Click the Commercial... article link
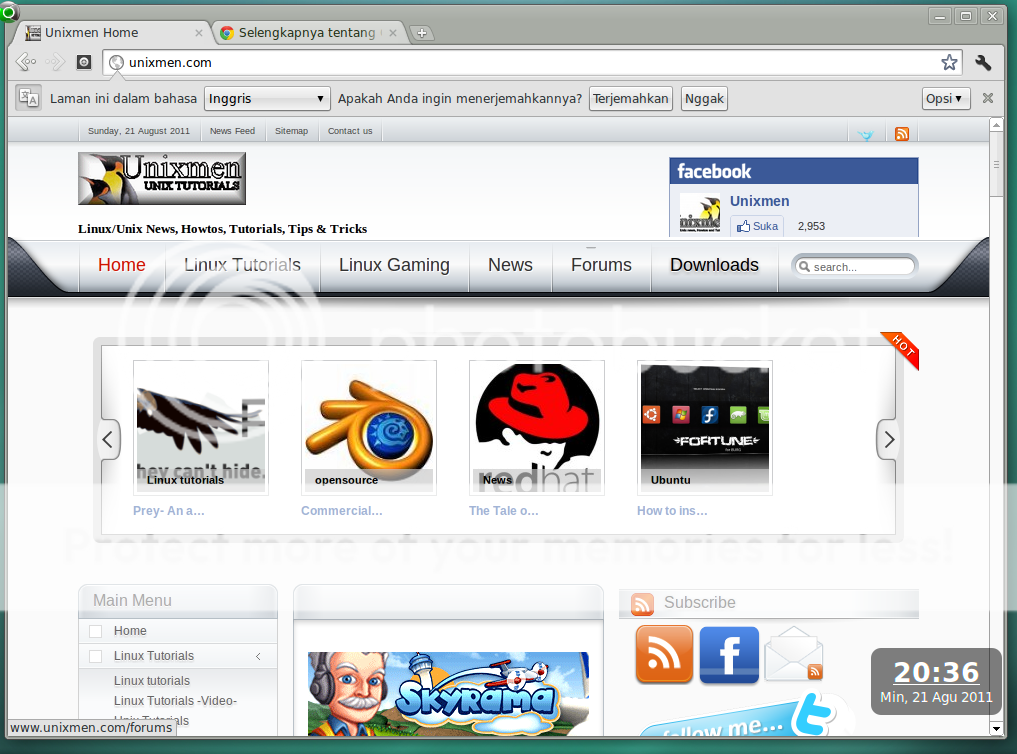Screen dimensions: 1017x754 342,511
